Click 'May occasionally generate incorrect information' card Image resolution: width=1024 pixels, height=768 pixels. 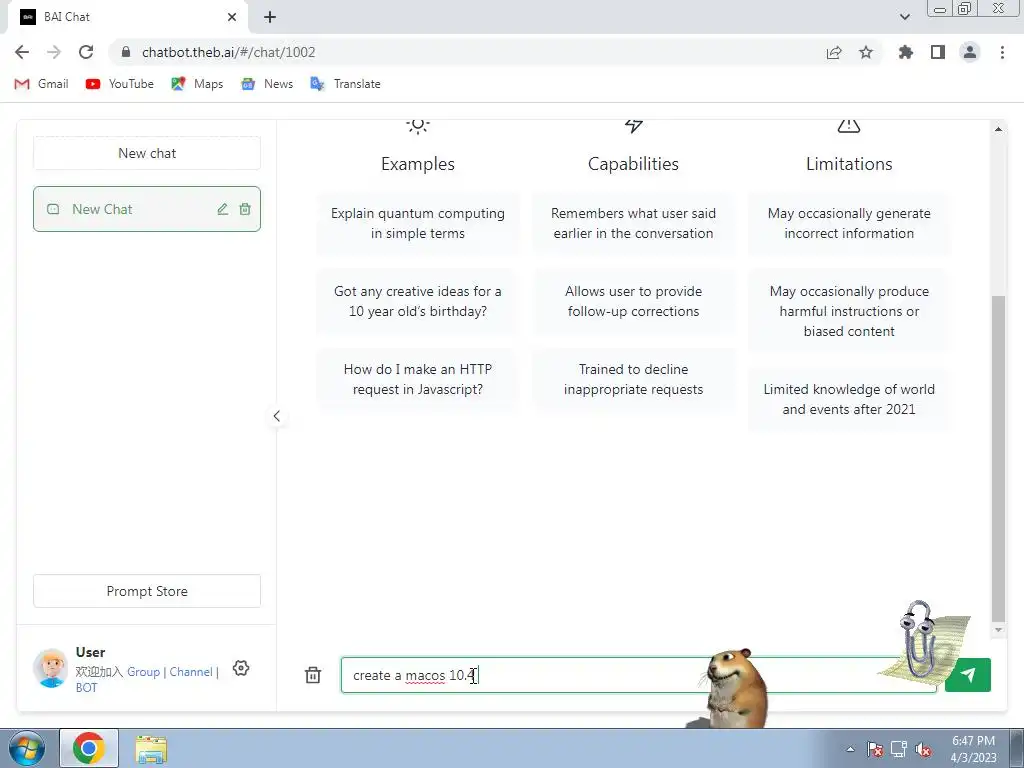tap(849, 223)
